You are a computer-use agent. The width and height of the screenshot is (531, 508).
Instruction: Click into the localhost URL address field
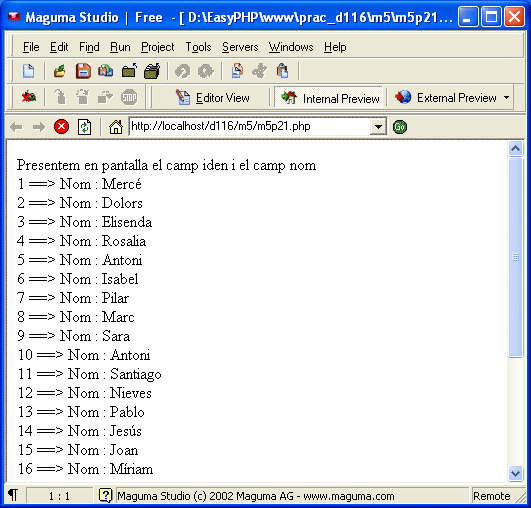pyautogui.click(x=250, y=127)
